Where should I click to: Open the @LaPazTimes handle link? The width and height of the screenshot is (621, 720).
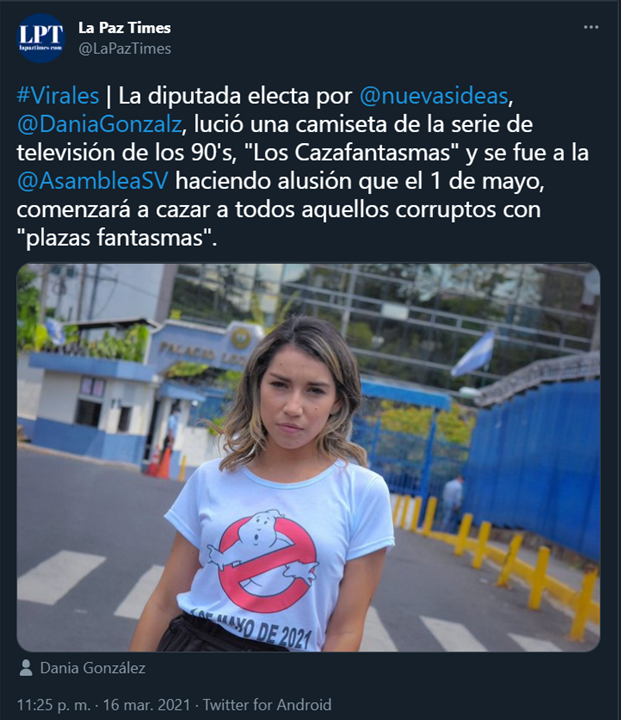click(124, 49)
